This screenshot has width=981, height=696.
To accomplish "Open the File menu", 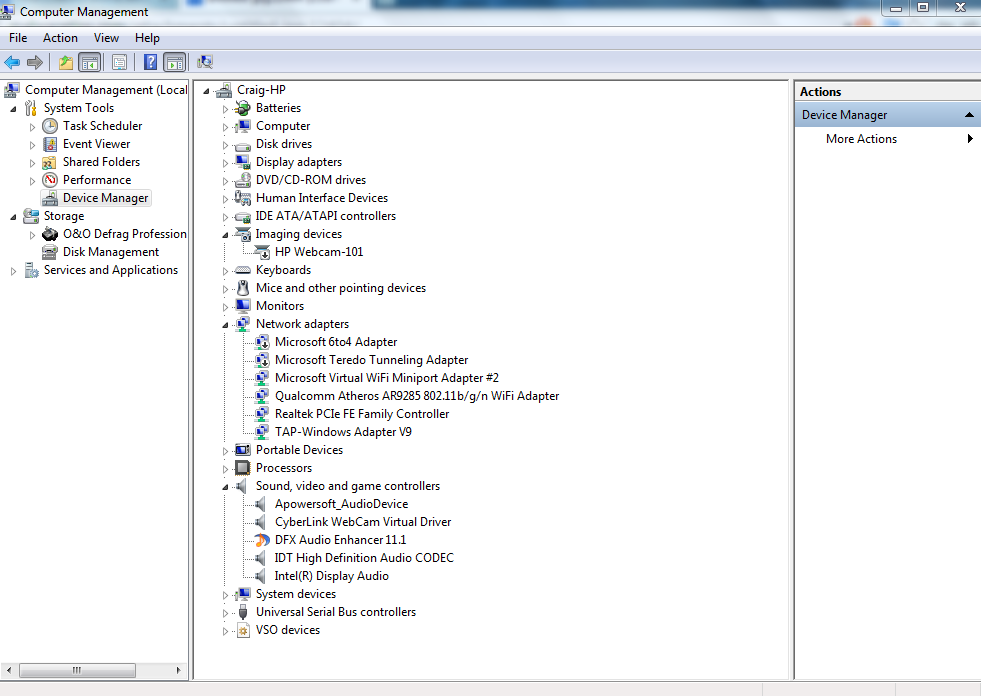I will point(18,38).
